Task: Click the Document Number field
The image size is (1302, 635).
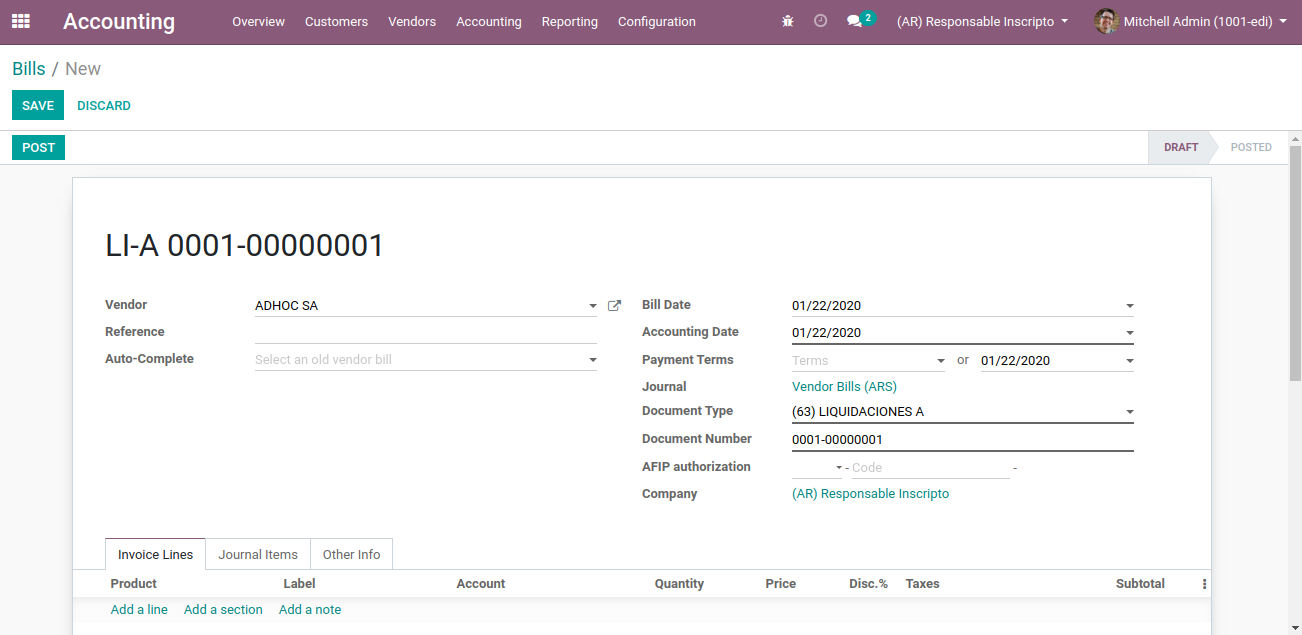Action: pyautogui.click(x=963, y=439)
